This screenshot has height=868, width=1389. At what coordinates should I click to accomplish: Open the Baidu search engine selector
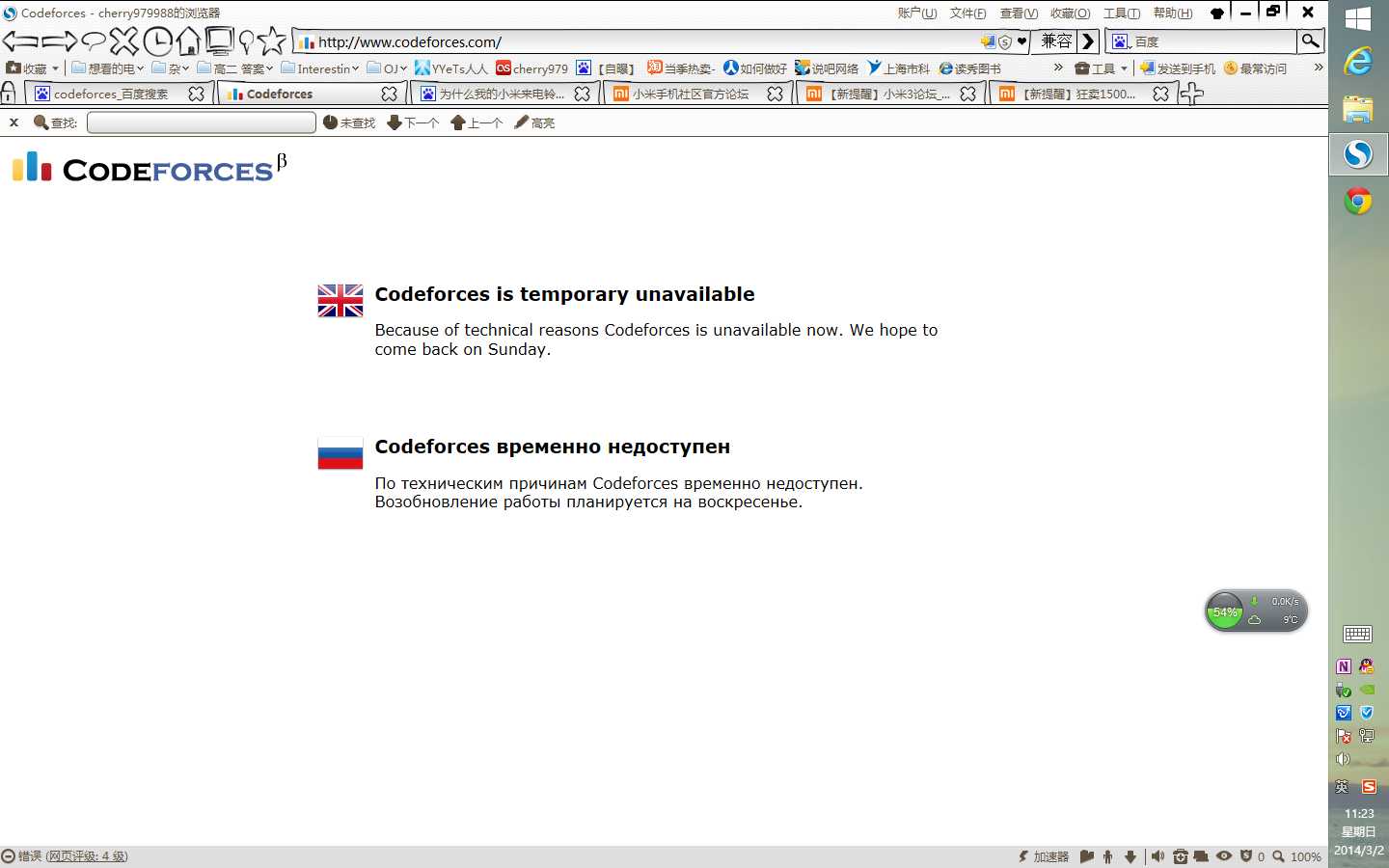(x=1124, y=42)
